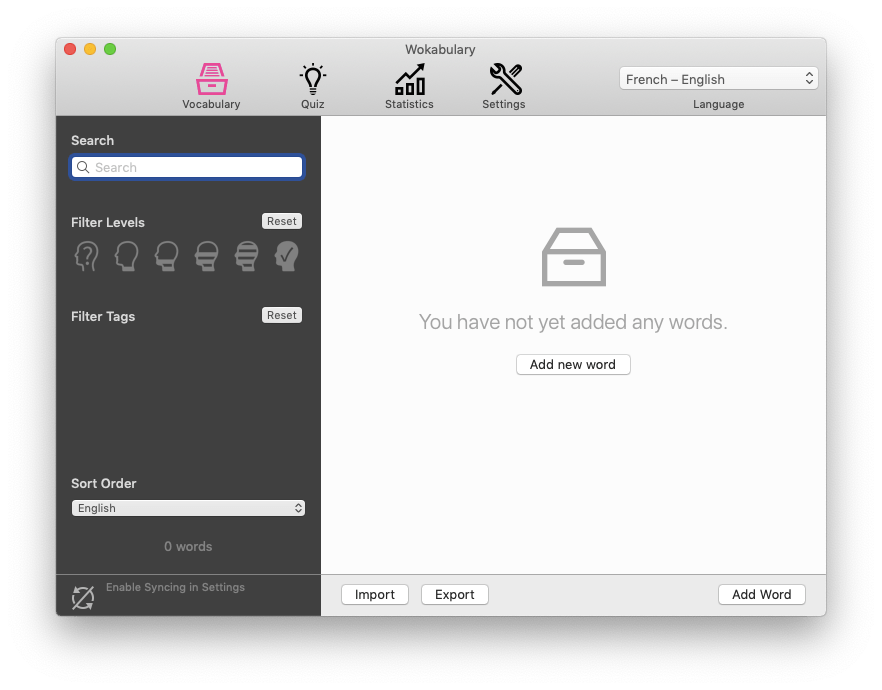Close the Wokabulary window
The height and width of the screenshot is (690, 882).
coord(70,49)
